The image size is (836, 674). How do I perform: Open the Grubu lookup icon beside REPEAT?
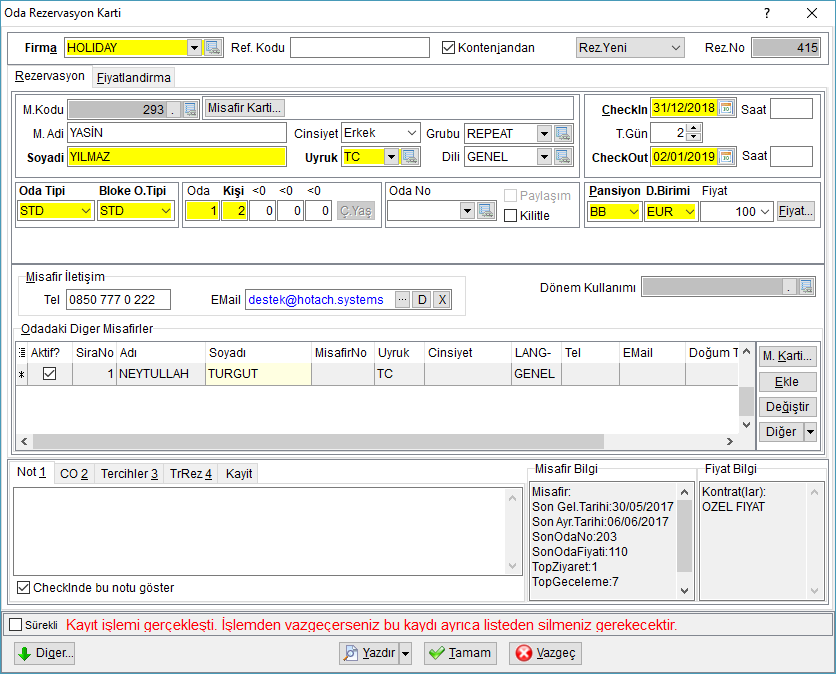pyautogui.click(x=562, y=133)
